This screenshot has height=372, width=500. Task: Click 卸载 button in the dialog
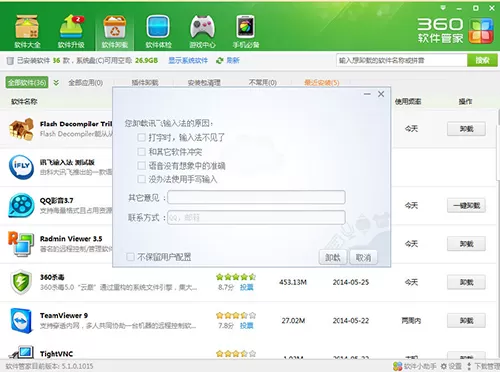click(333, 257)
